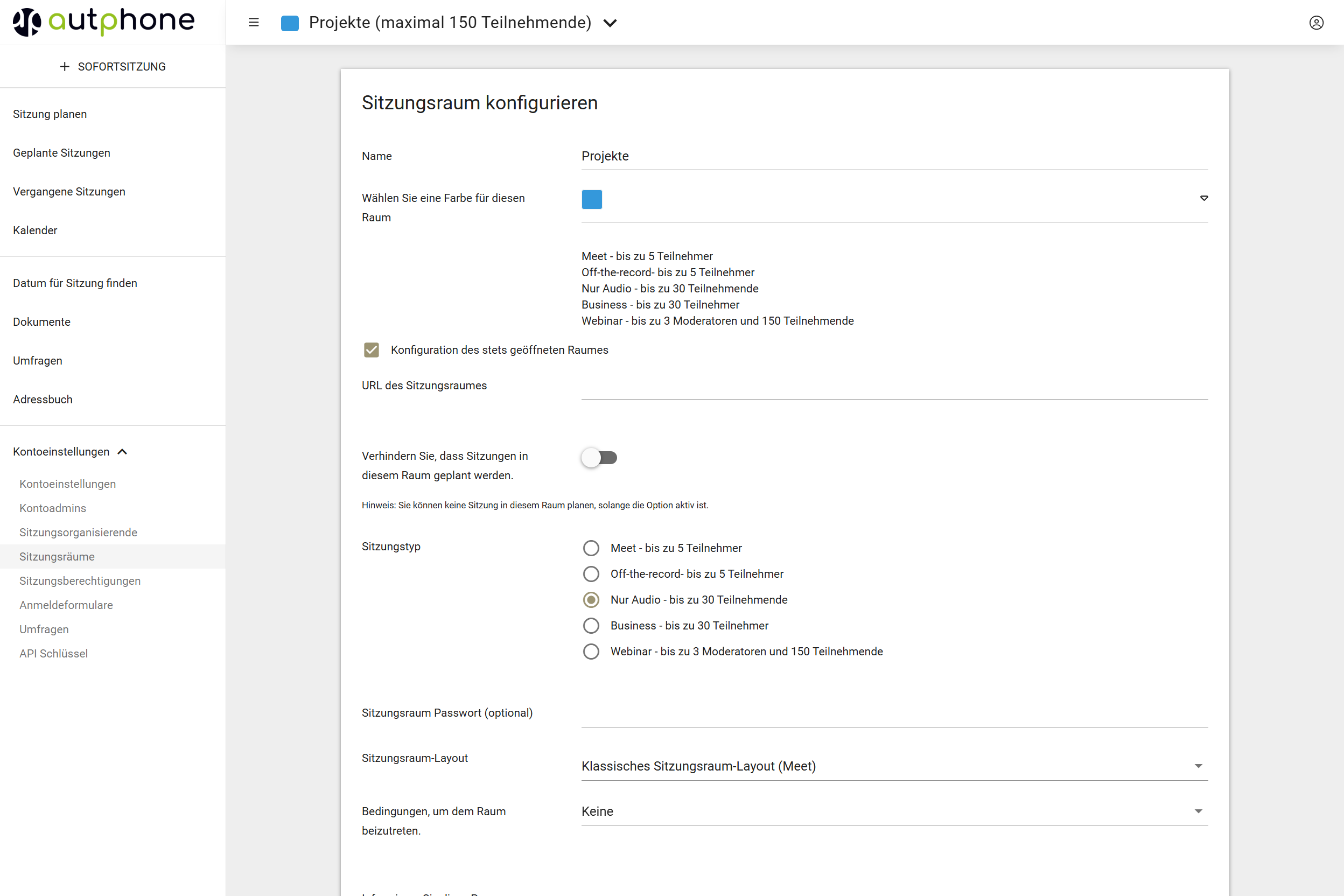Select Meet - bis zu 5 Teilnehmer

[x=591, y=548]
